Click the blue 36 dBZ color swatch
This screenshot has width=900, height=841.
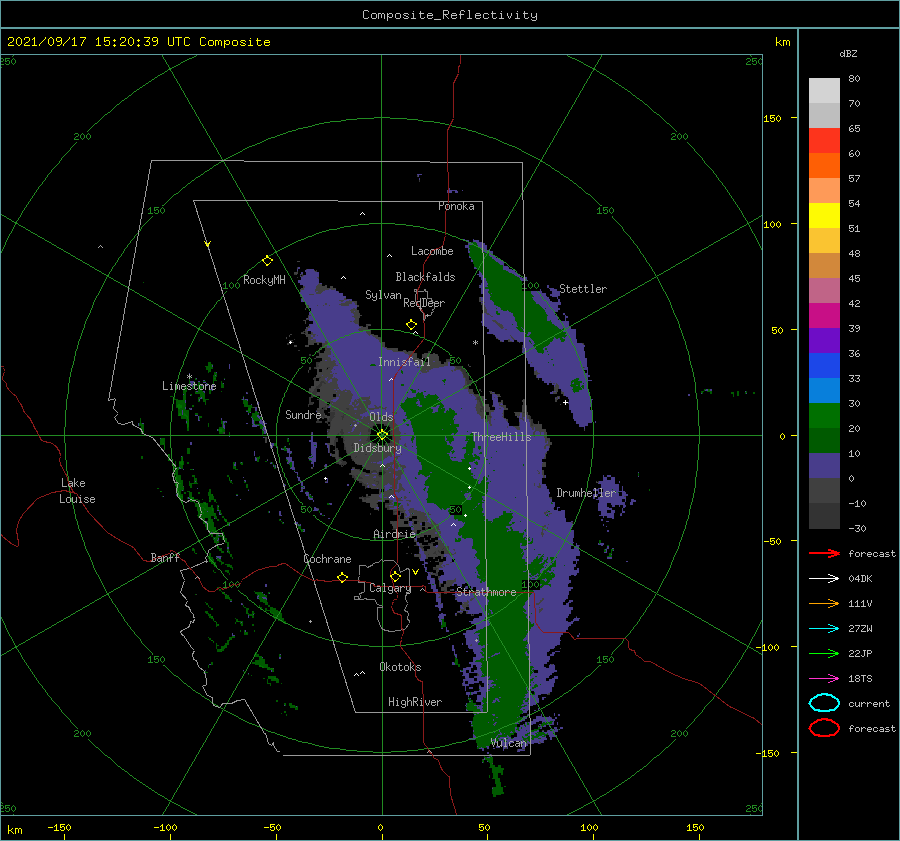click(824, 366)
